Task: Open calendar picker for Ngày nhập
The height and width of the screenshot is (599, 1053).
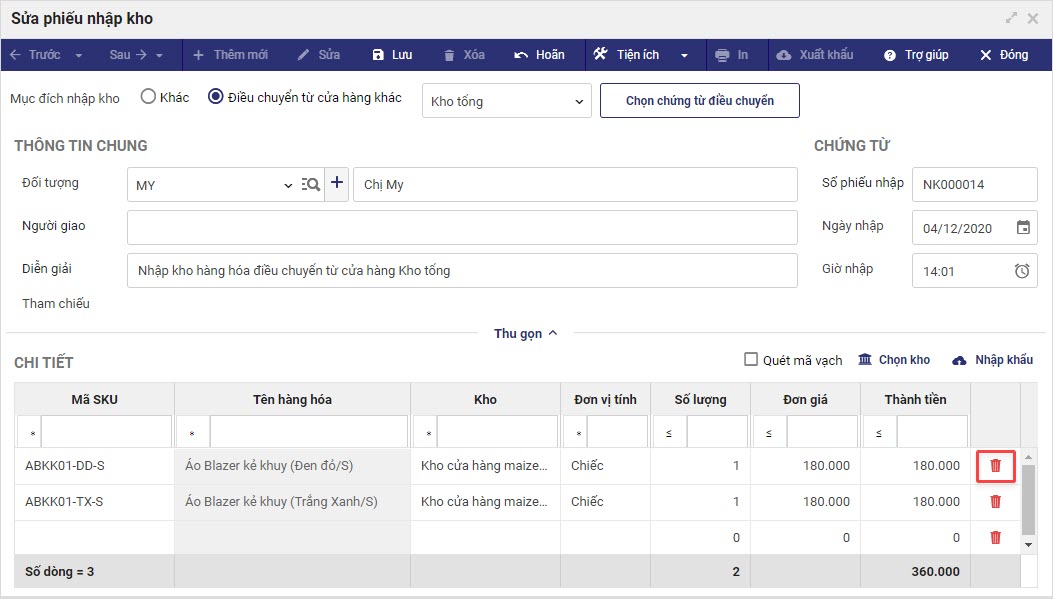Action: [x=1023, y=228]
